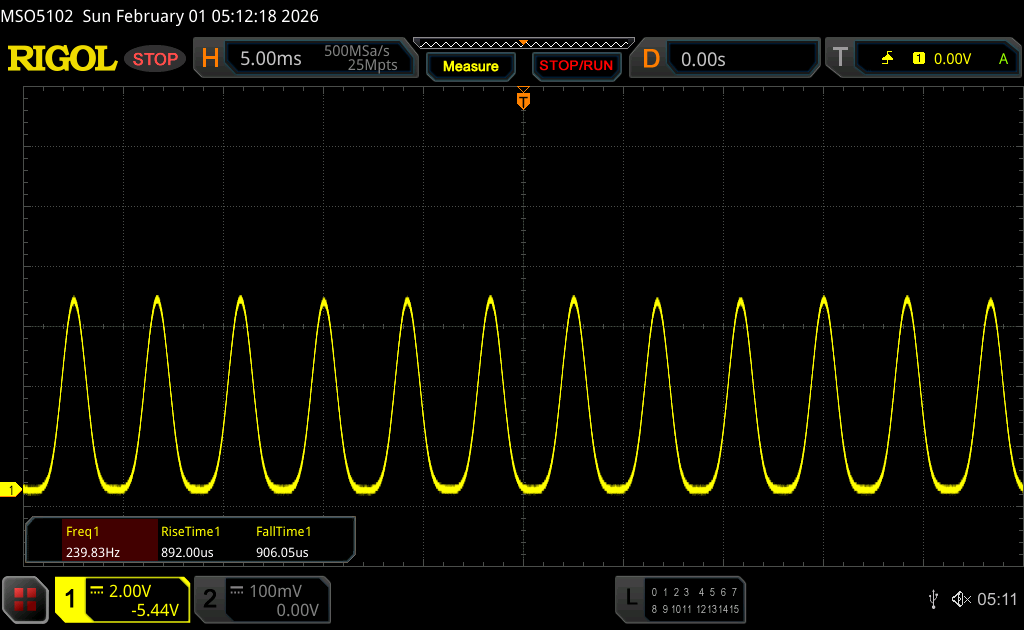
Task: Click the orange trigger position marker
Action: point(522,100)
